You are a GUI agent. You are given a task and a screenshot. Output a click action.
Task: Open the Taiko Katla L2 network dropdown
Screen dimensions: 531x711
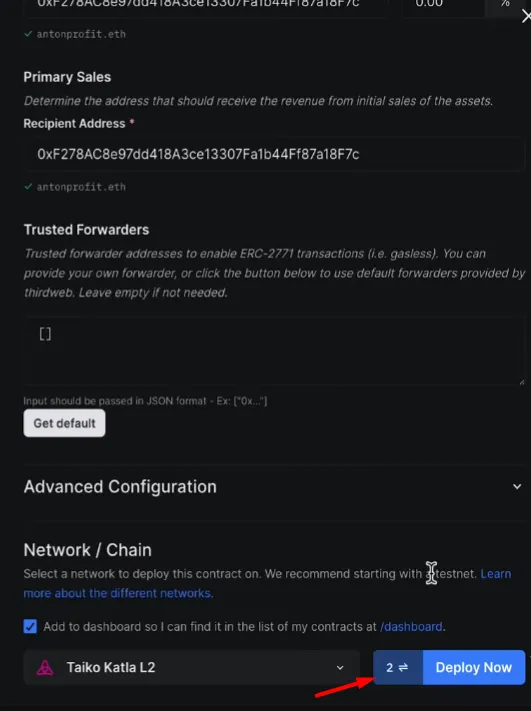(x=191, y=667)
